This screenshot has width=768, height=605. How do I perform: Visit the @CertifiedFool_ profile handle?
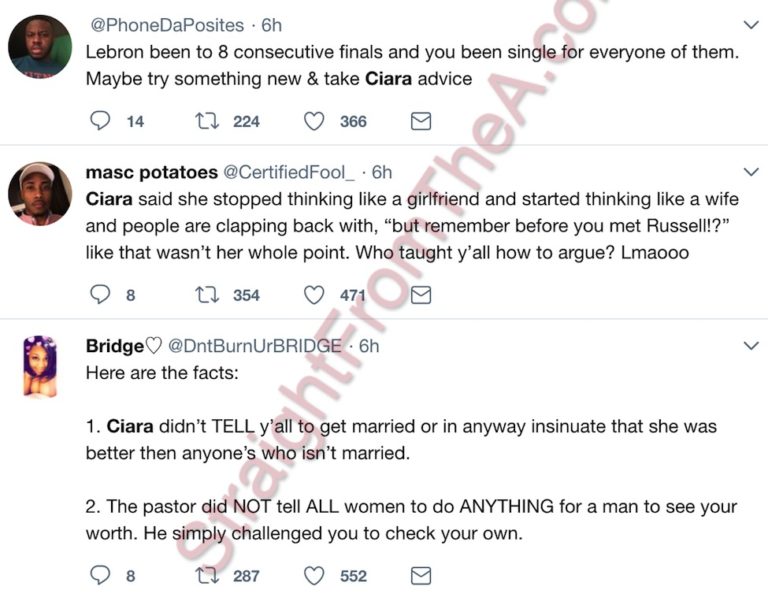[290, 171]
